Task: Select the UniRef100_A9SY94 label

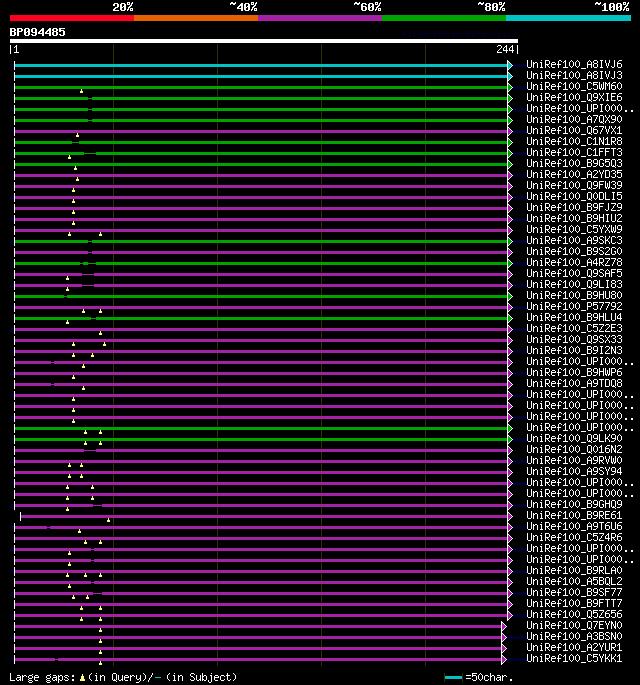Action: click(574, 471)
